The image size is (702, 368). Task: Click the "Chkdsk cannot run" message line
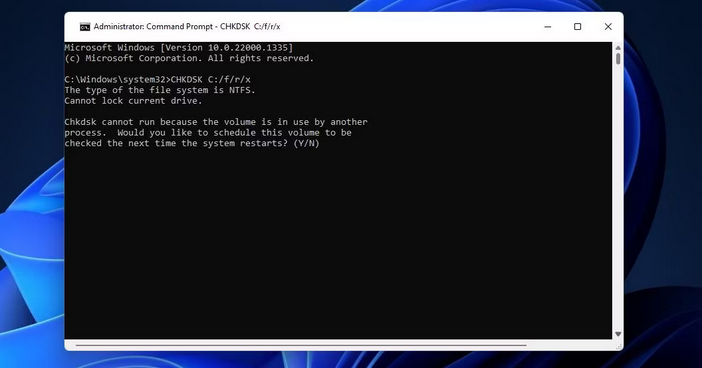[x=216, y=122]
